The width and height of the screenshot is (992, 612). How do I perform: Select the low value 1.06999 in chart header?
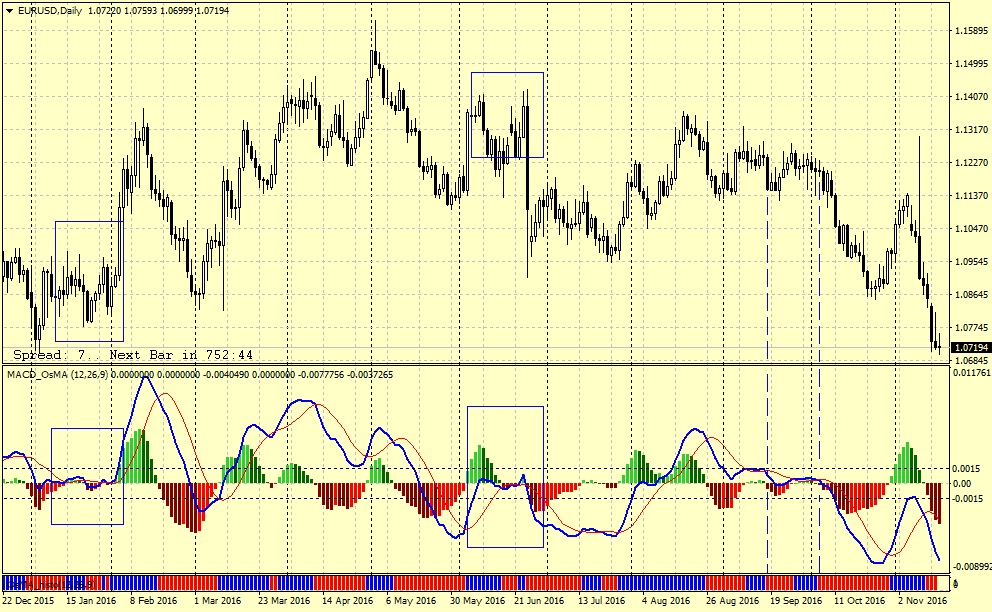coord(176,11)
